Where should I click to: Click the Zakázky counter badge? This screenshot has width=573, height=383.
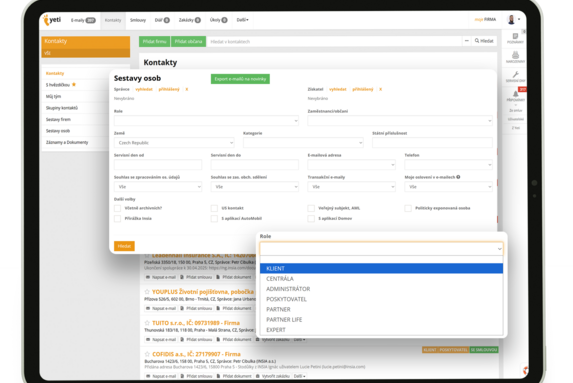[x=198, y=20]
